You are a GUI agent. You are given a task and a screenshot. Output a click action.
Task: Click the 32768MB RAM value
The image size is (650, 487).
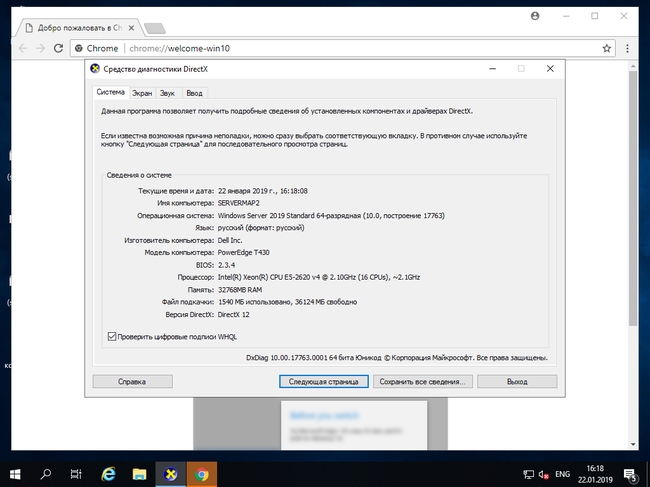pos(240,290)
